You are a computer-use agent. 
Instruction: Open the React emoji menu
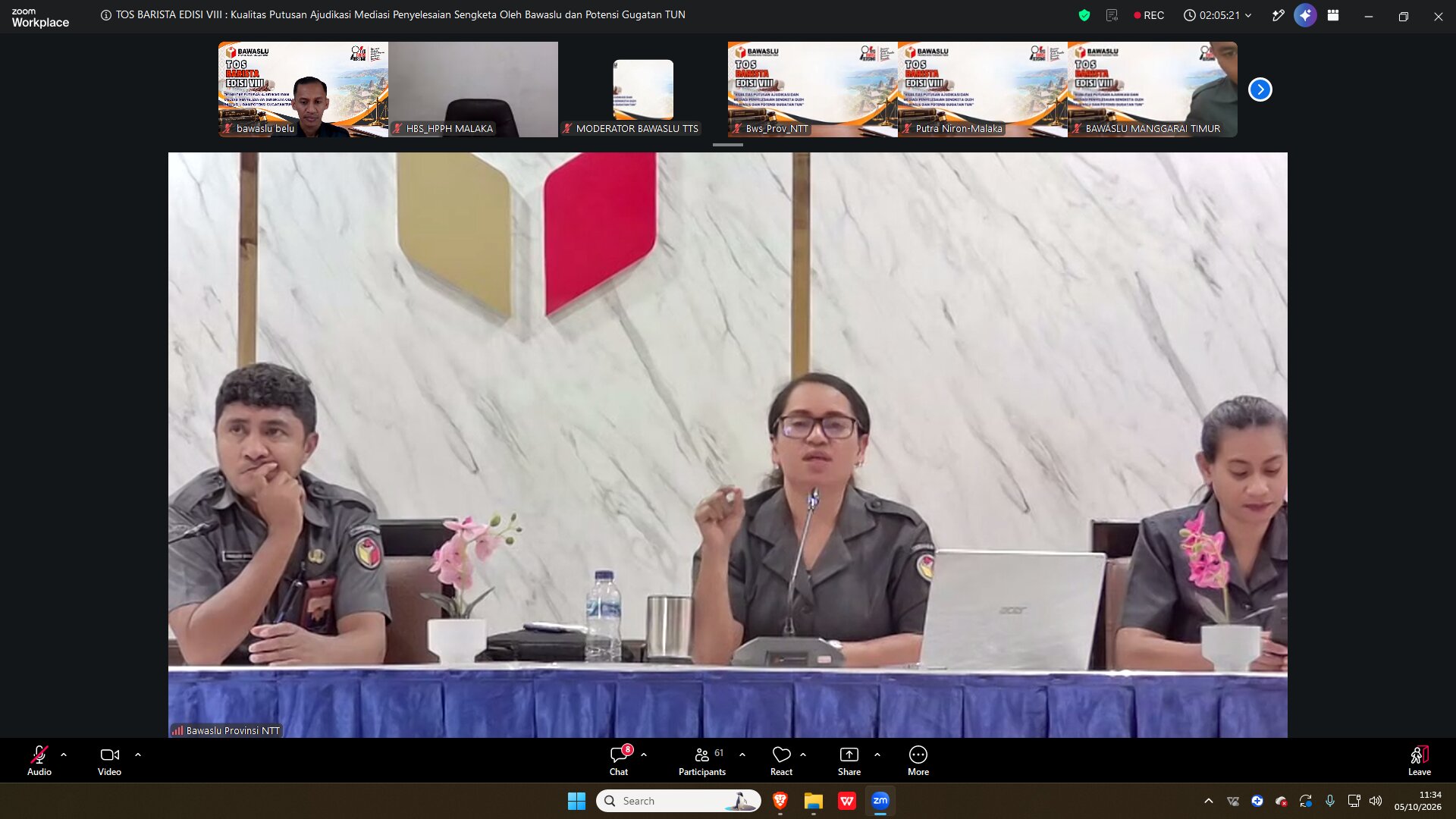[781, 761]
